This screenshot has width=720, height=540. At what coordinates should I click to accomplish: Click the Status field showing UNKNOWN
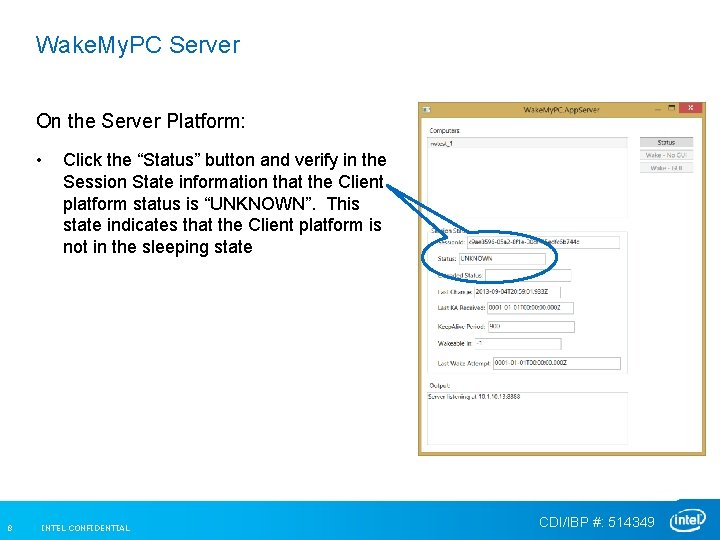(x=502, y=259)
